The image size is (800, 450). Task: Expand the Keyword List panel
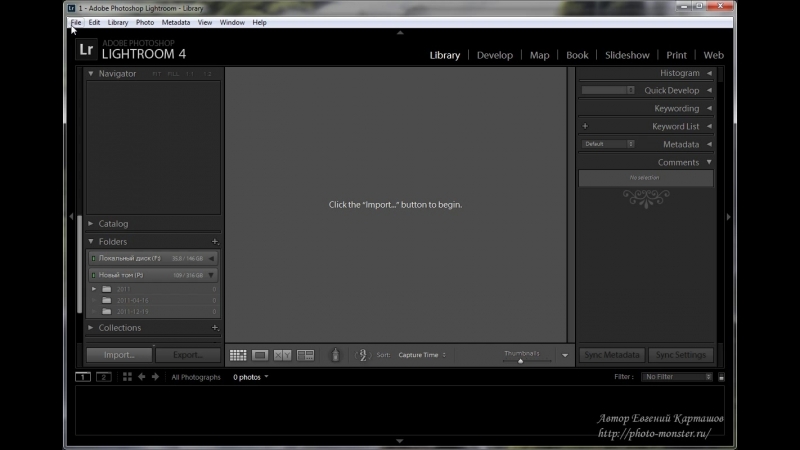pos(709,126)
